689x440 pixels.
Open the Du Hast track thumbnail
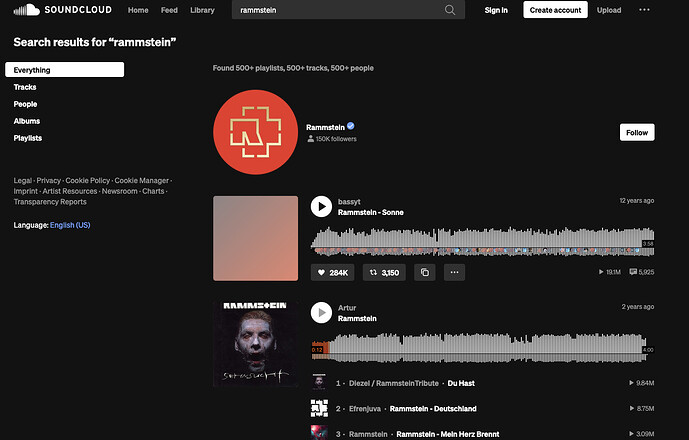click(x=319, y=383)
